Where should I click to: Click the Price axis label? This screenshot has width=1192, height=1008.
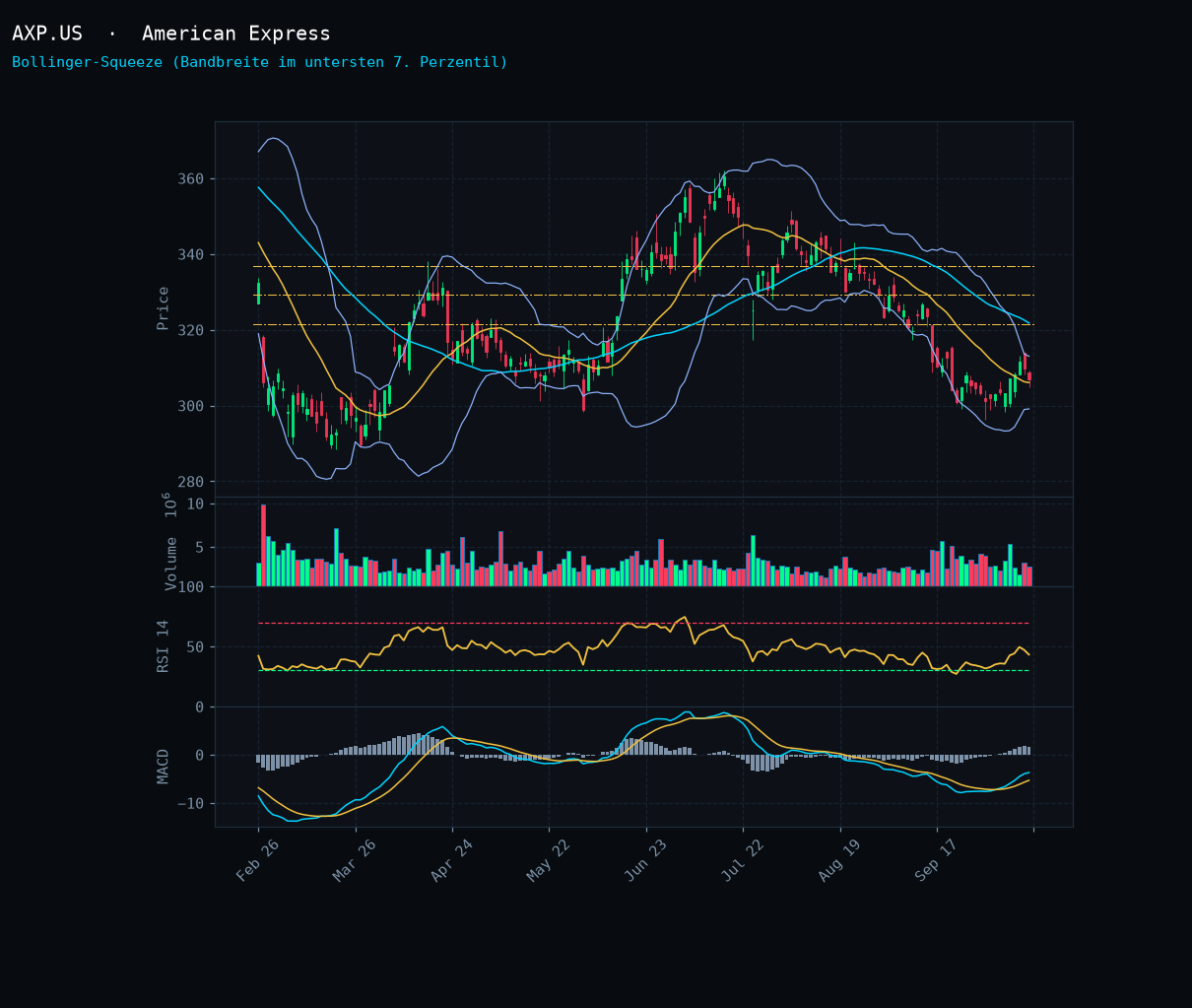pos(164,308)
